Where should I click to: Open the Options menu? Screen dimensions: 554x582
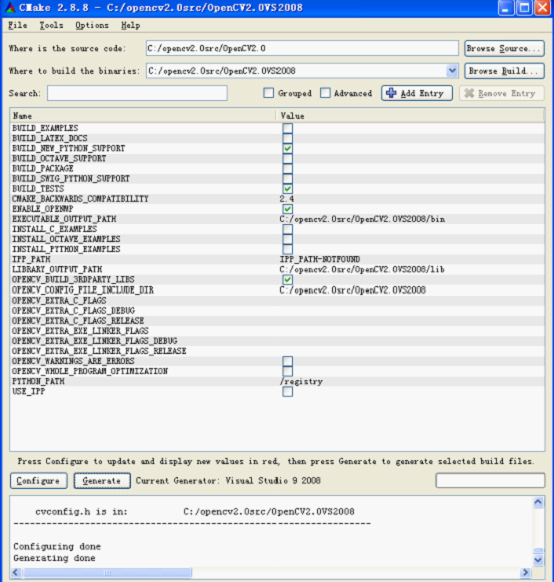(x=92, y=25)
